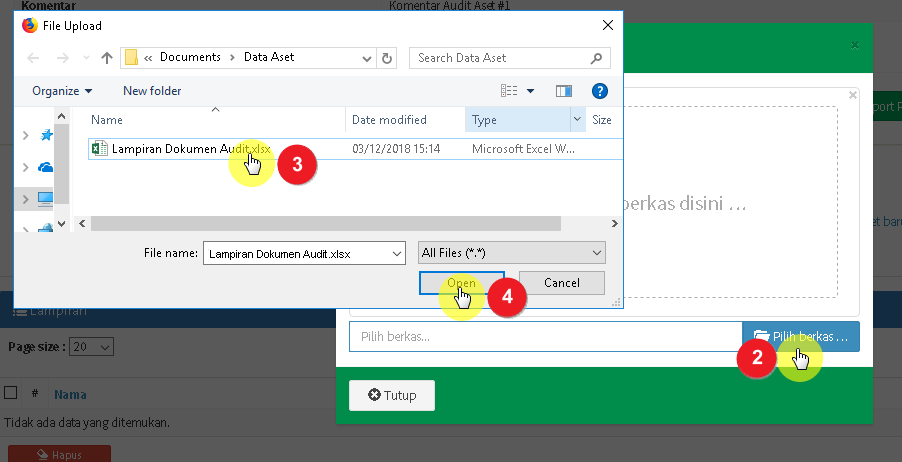
Task: Click the horizontal scrollbar in file list
Action: (340, 223)
